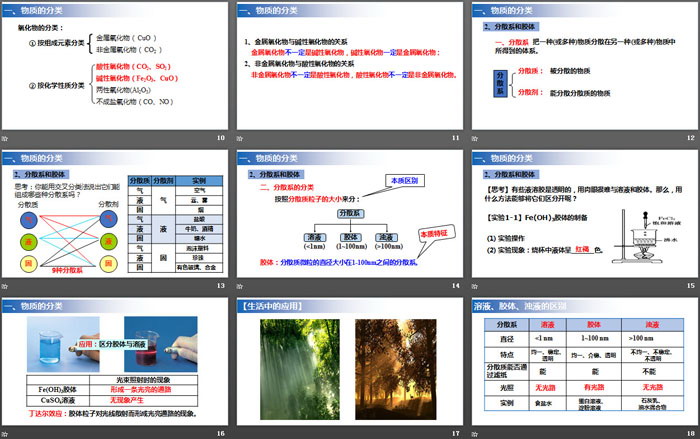The image size is (700, 439).
Task: Click the animation icon below slide 16
Action: pyautogui.click(x=6, y=432)
